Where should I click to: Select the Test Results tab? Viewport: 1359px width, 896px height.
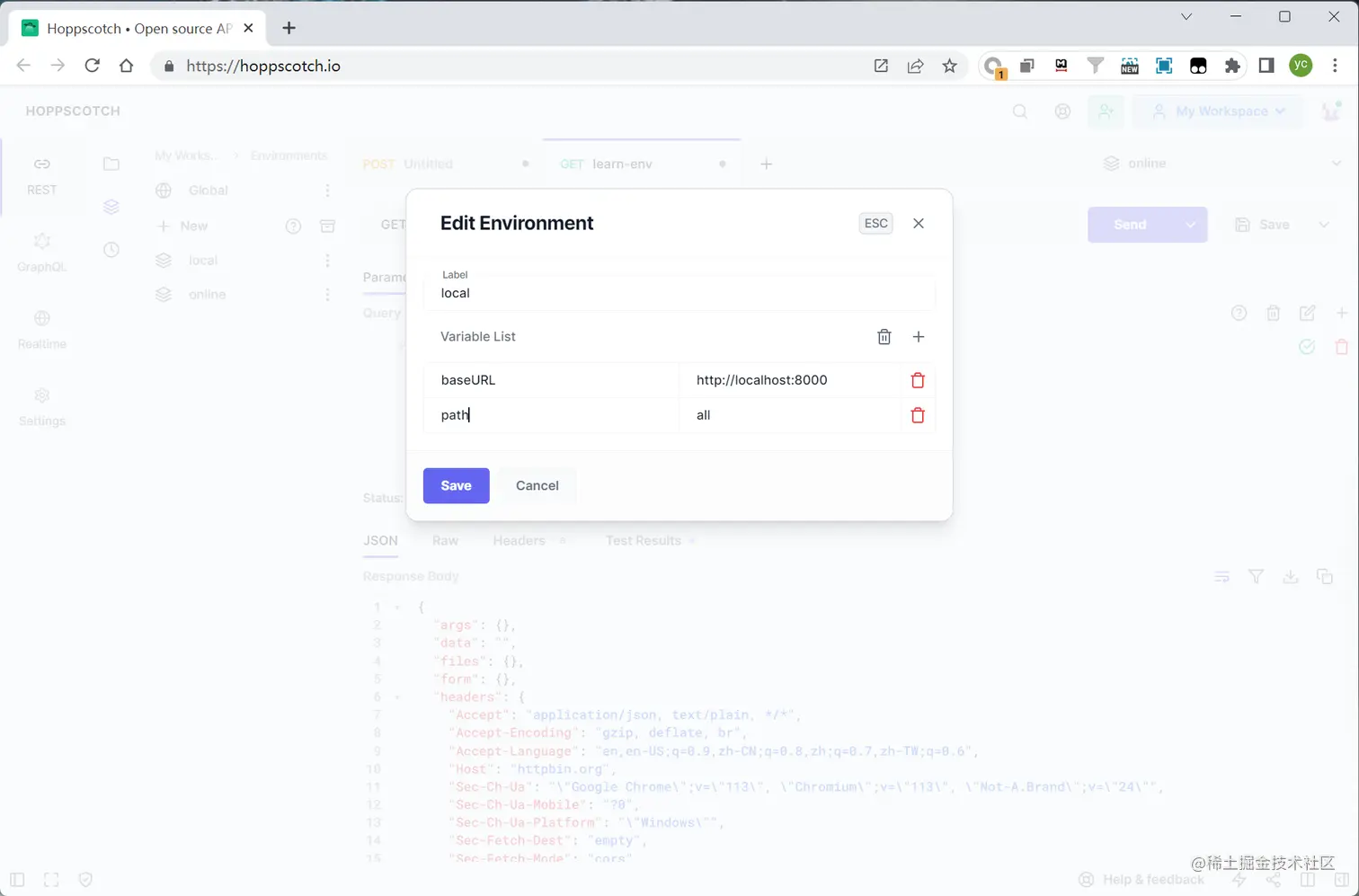[x=644, y=540]
